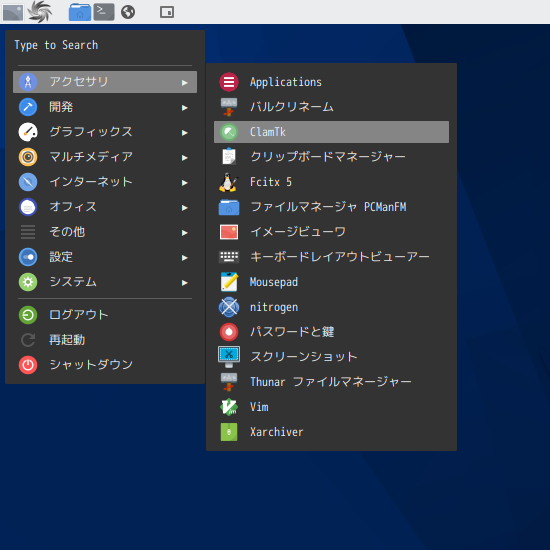
Task: Click the swirl application menu icon
Action: [x=40, y=12]
